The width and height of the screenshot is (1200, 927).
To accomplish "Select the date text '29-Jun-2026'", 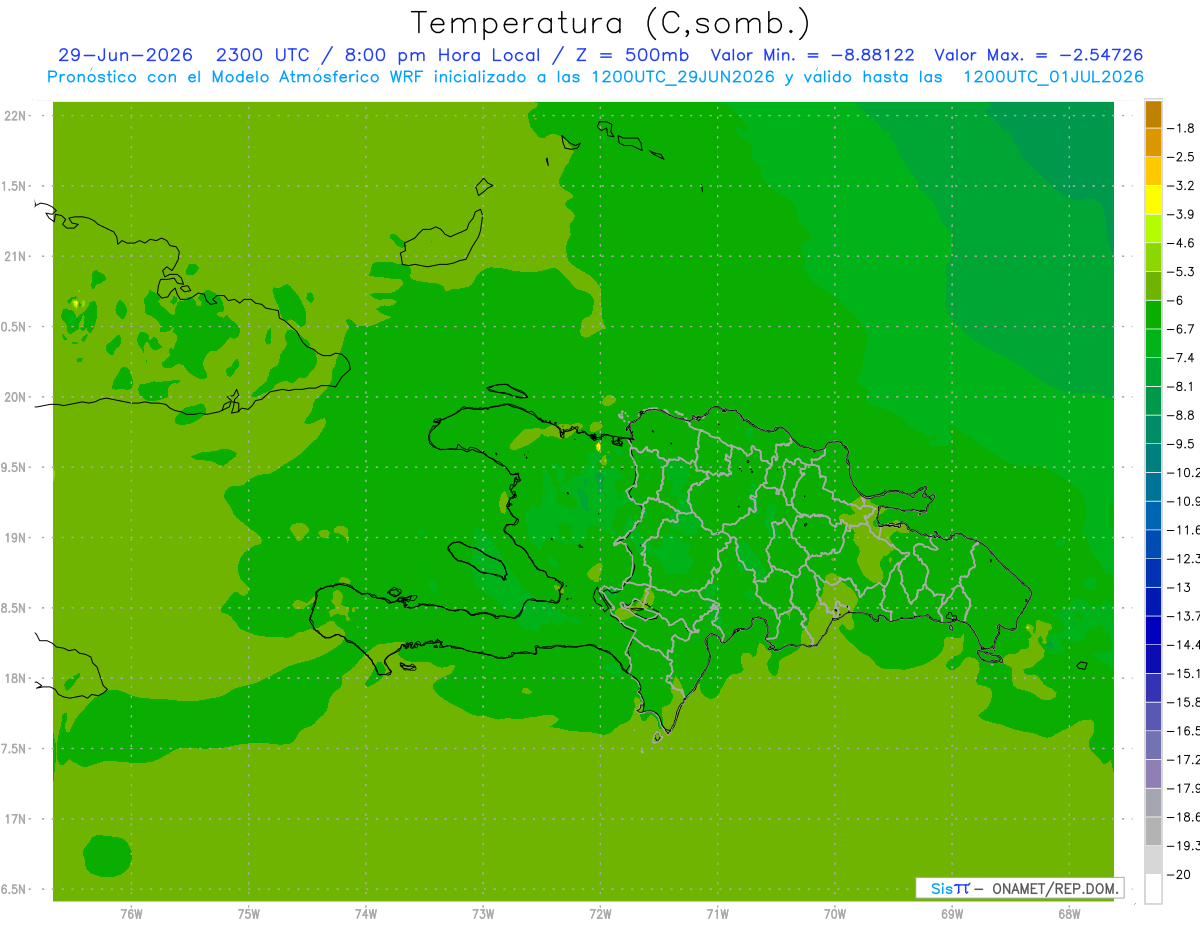I will [x=125, y=55].
